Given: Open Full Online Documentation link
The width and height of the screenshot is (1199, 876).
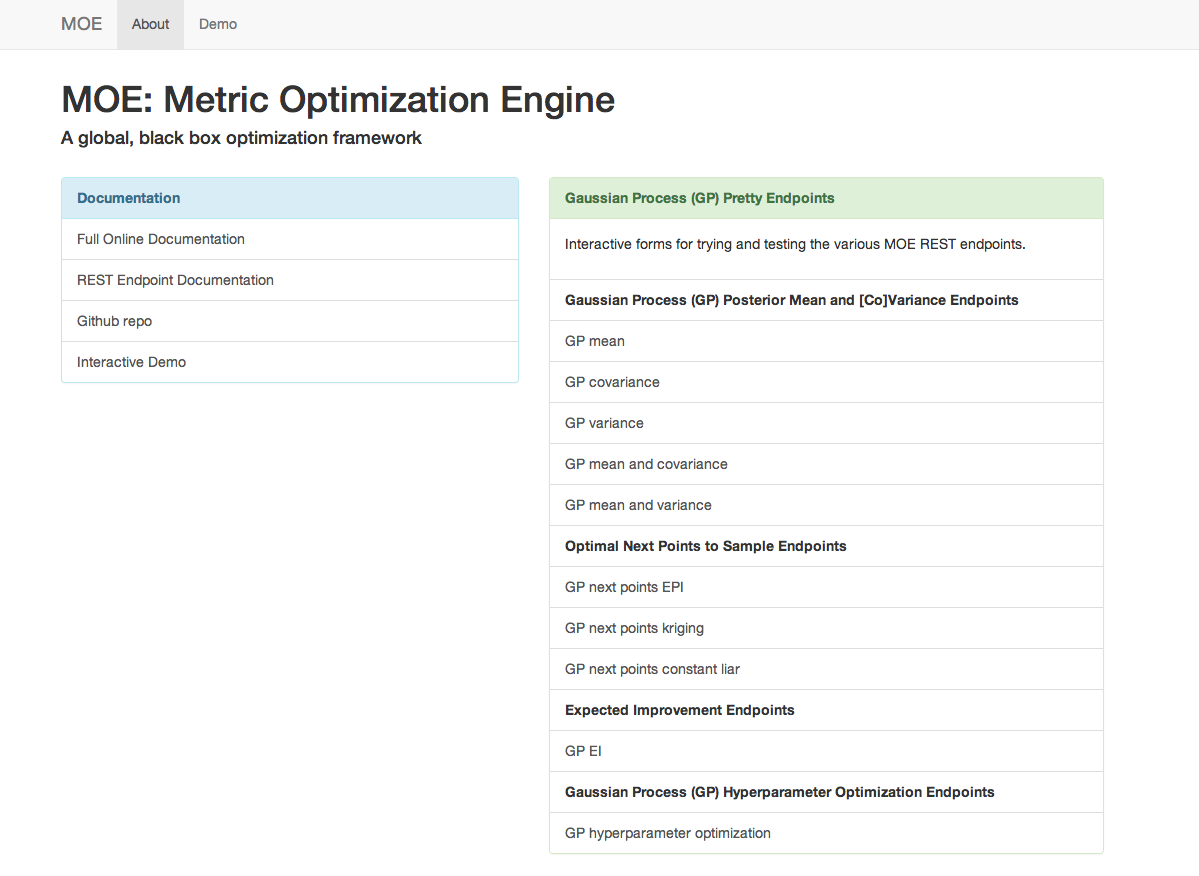Looking at the screenshot, I should (290, 239).
